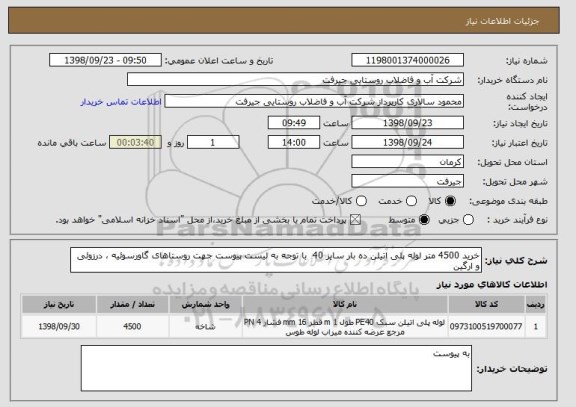Click the remaining days field showing 1
The width and height of the screenshot is (576, 407).
[x=213, y=142]
